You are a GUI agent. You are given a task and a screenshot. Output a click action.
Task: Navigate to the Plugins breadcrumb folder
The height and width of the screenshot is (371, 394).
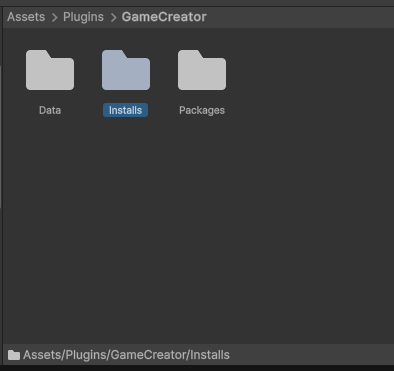[83, 17]
